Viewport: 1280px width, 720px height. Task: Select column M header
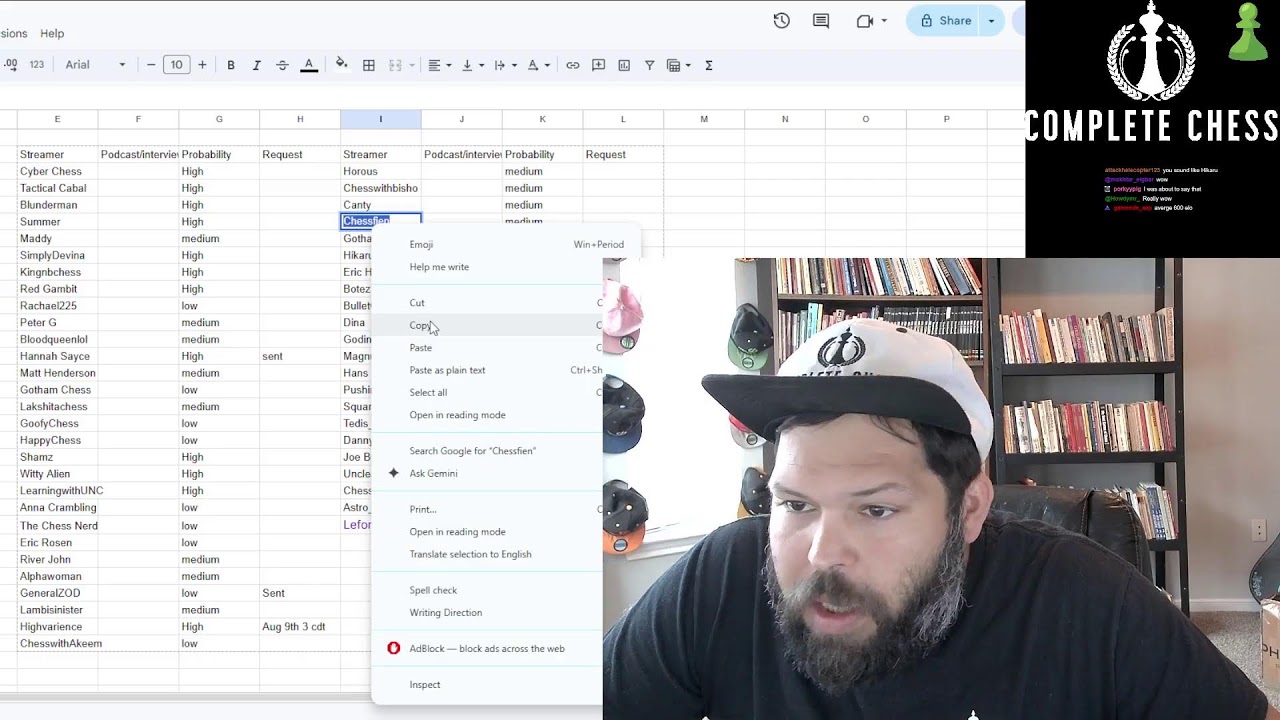(x=704, y=119)
